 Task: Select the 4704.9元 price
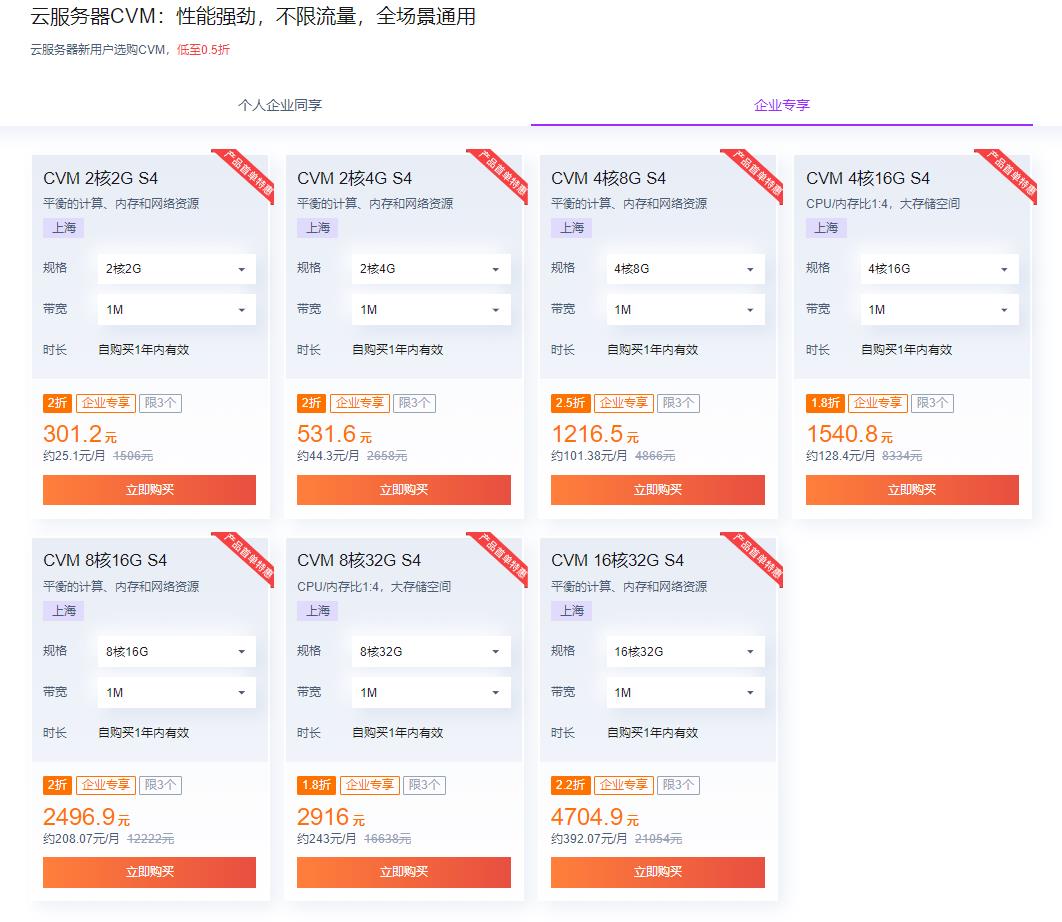point(595,816)
